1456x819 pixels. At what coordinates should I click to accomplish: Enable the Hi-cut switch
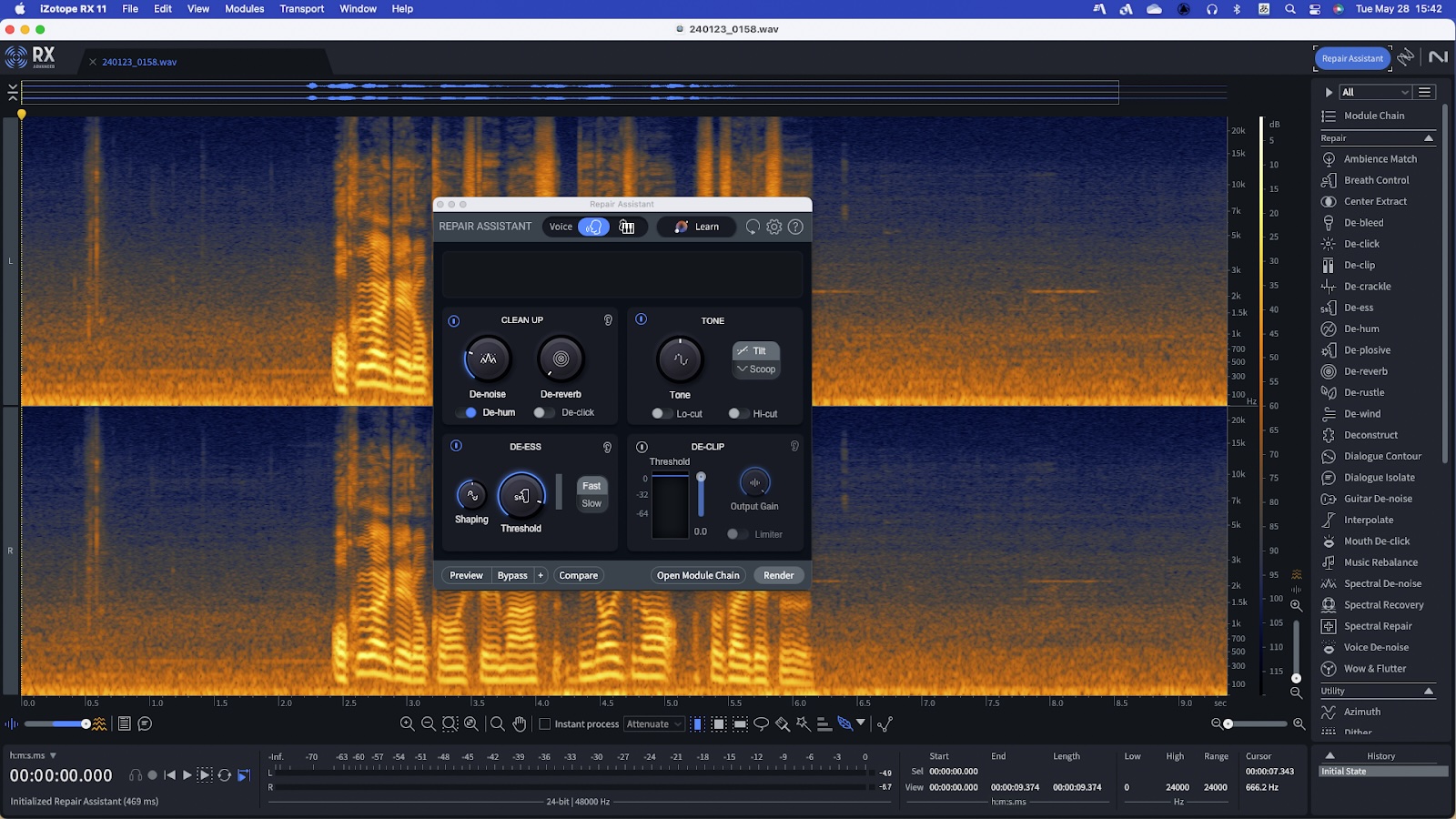[x=738, y=413]
